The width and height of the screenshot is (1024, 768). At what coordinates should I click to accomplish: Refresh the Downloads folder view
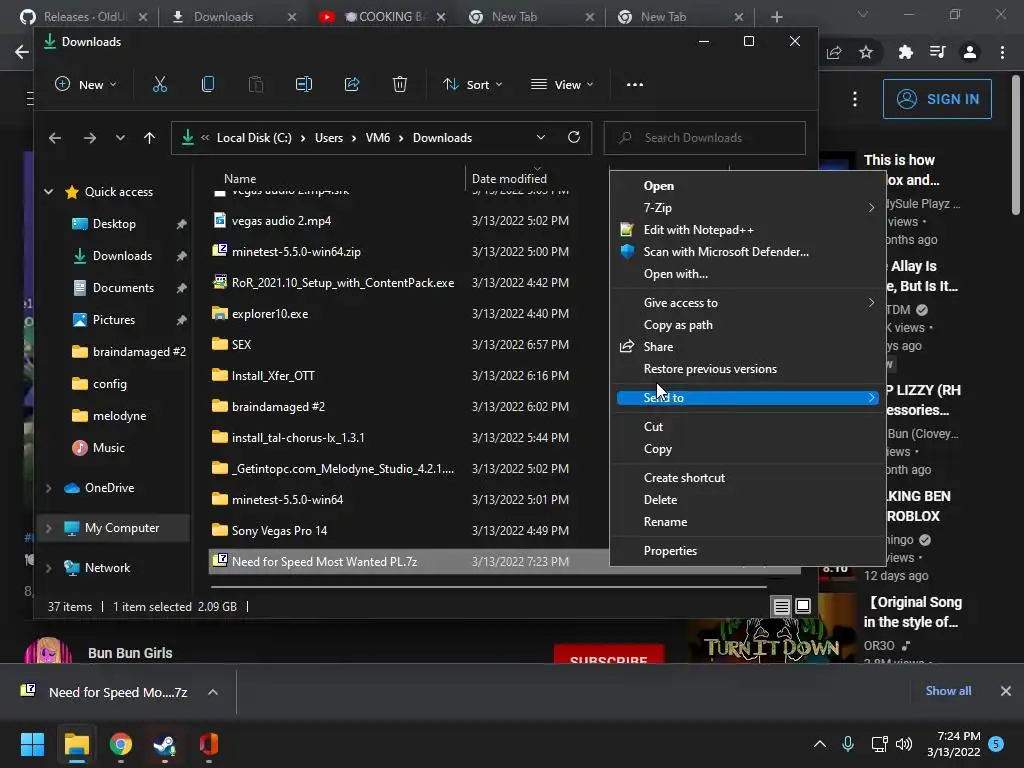coord(574,137)
